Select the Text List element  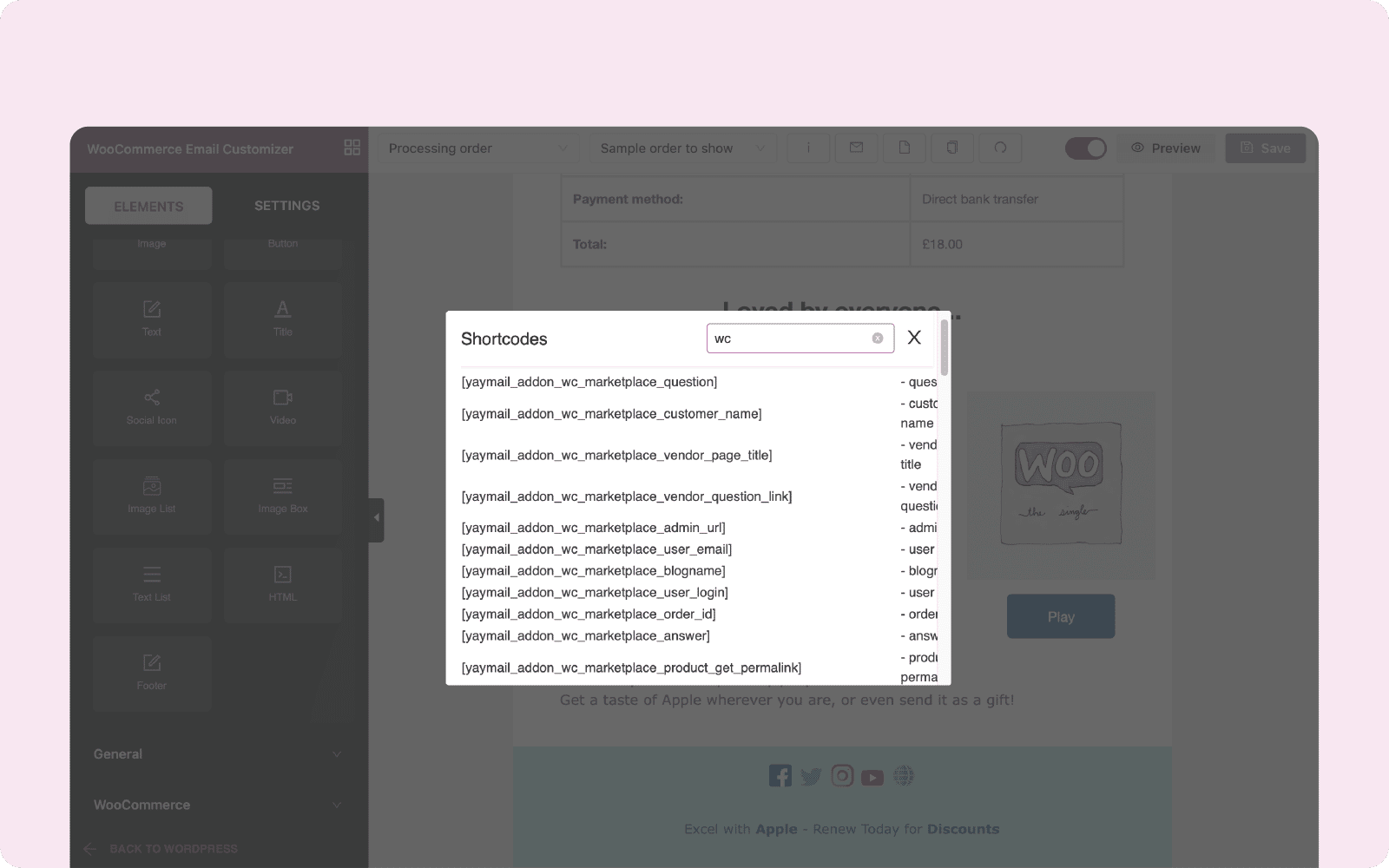tap(152, 585)
